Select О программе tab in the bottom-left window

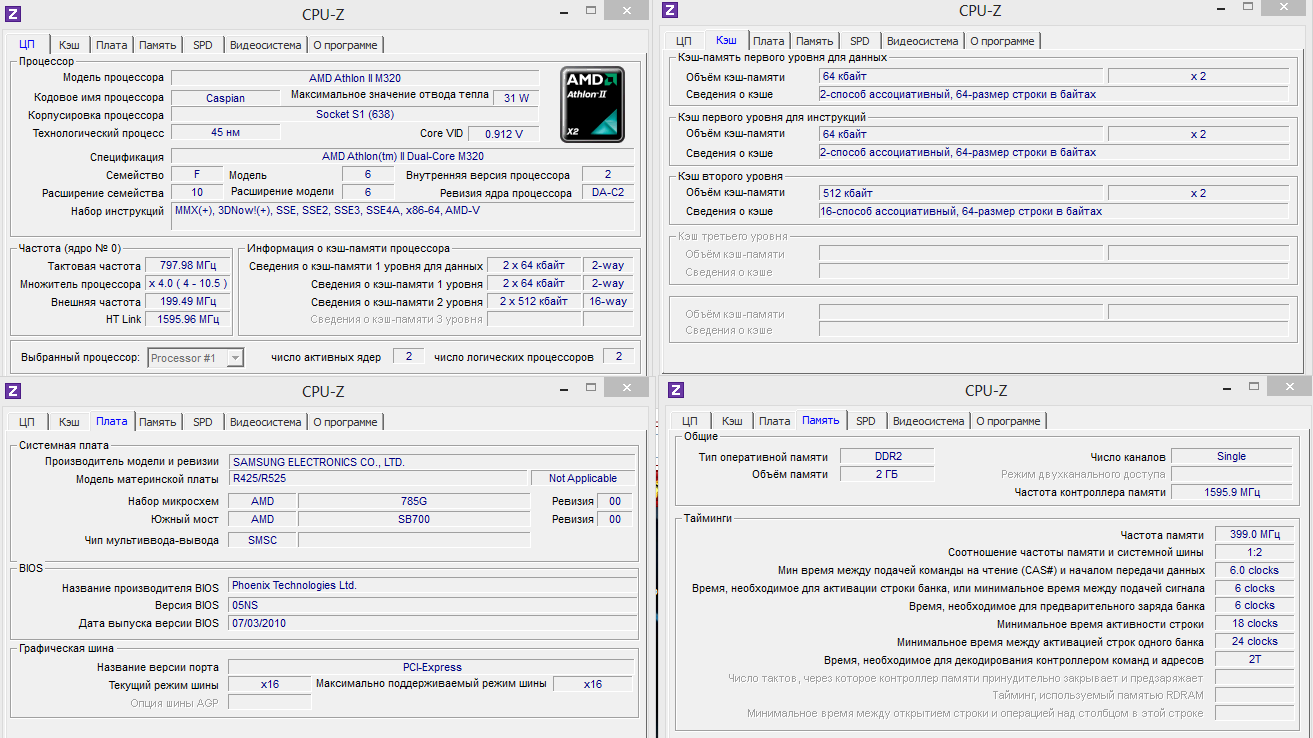(345, 422)
